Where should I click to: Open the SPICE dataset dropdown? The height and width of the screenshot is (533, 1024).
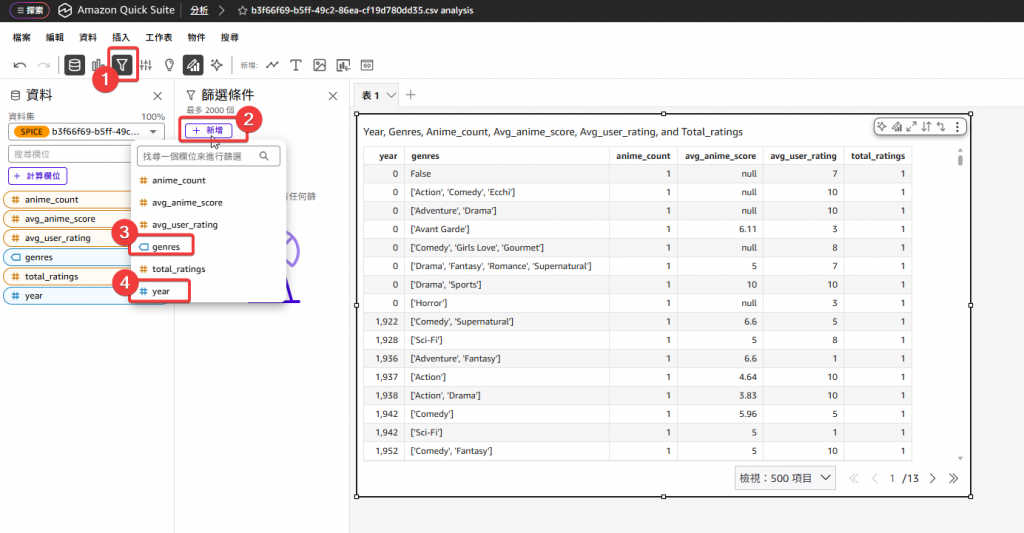point(86,131)
